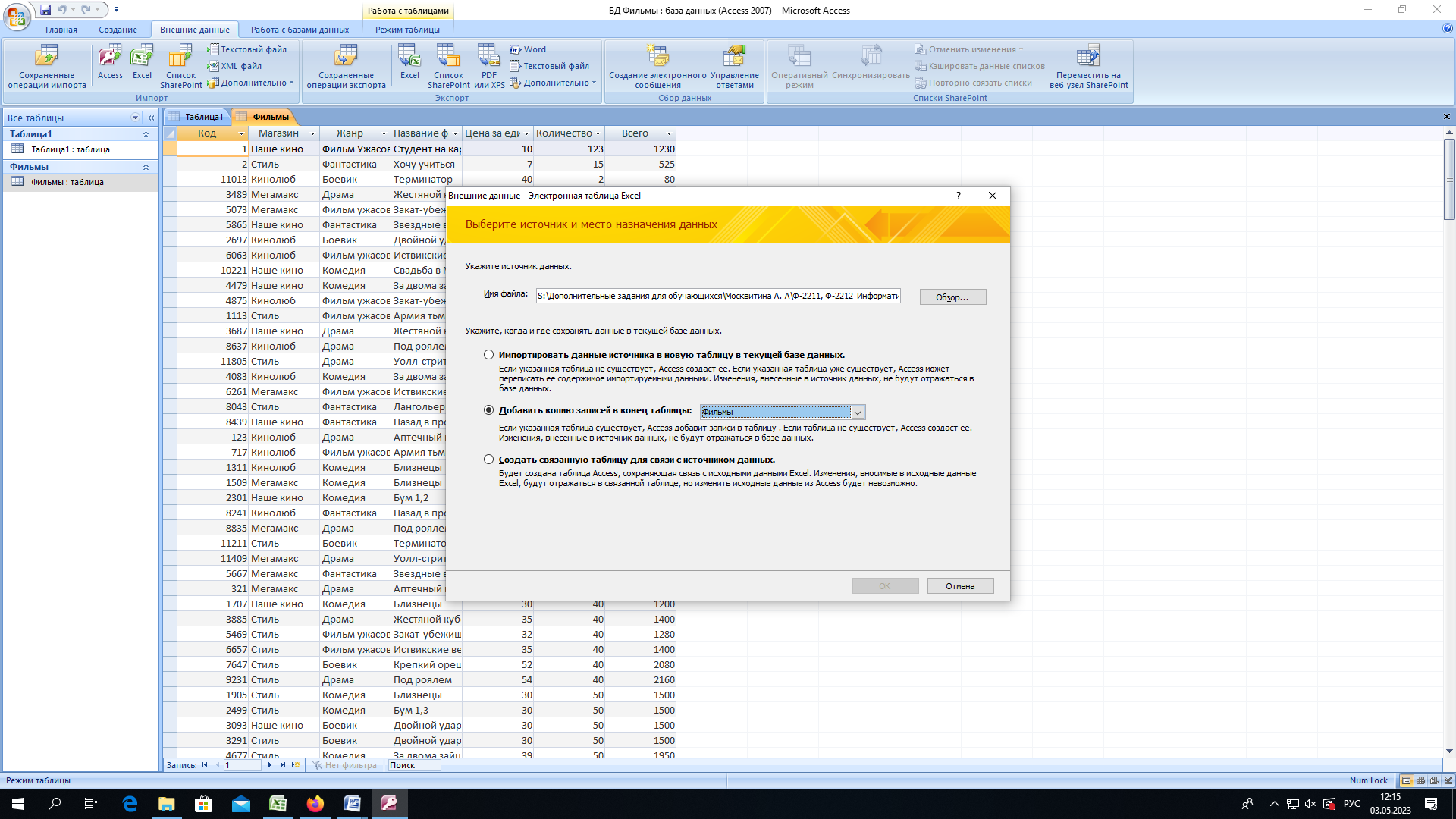The width and height of the screenshot is (1456, 819).
Task: Open the Все таблицы navigation dropdown
Action: (135, 118)
